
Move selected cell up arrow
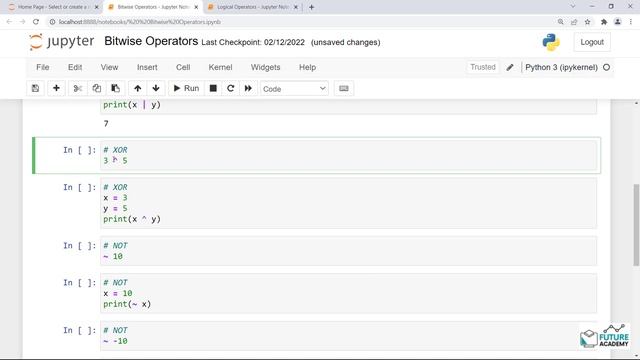138,89
